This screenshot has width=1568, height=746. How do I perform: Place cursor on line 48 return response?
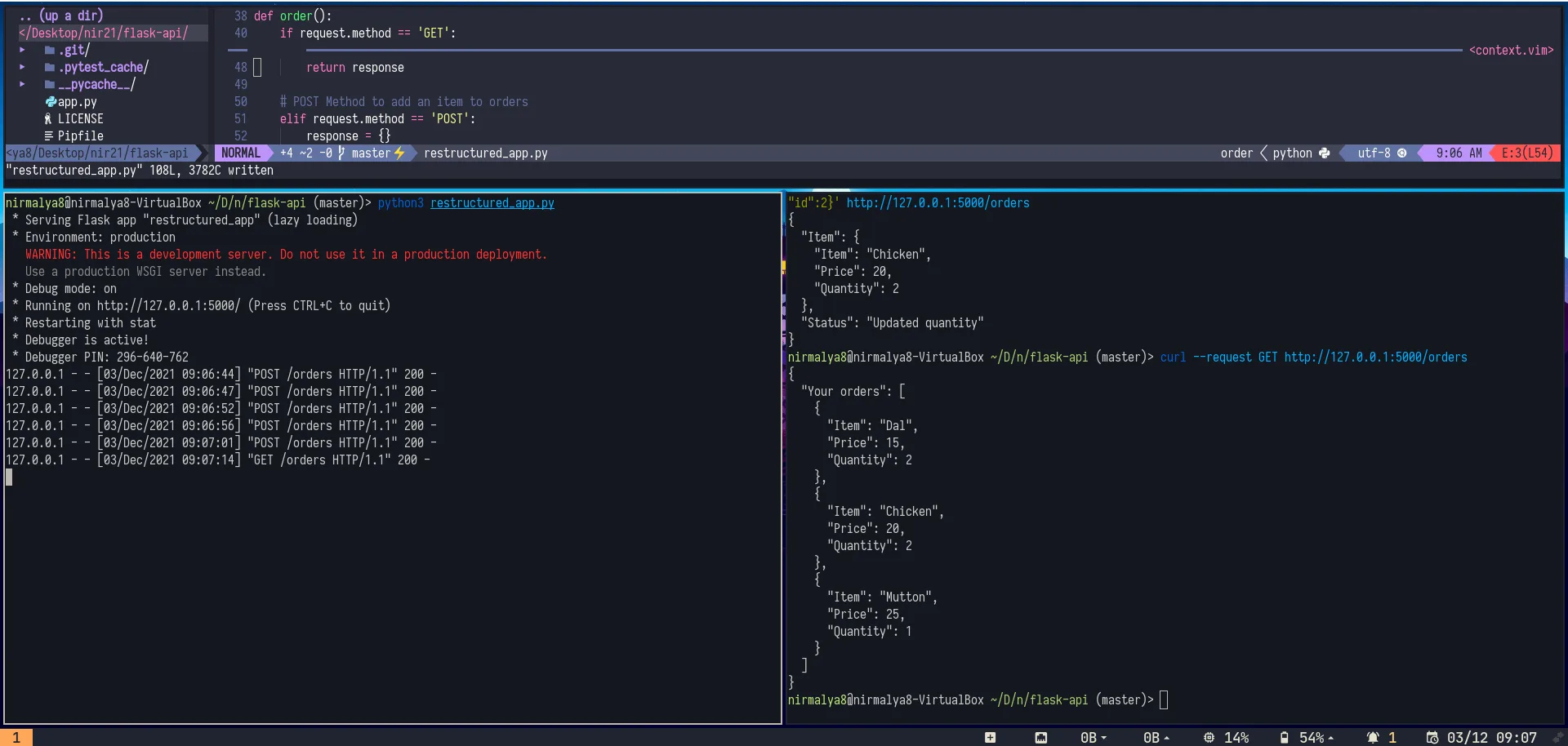point(355,67)
